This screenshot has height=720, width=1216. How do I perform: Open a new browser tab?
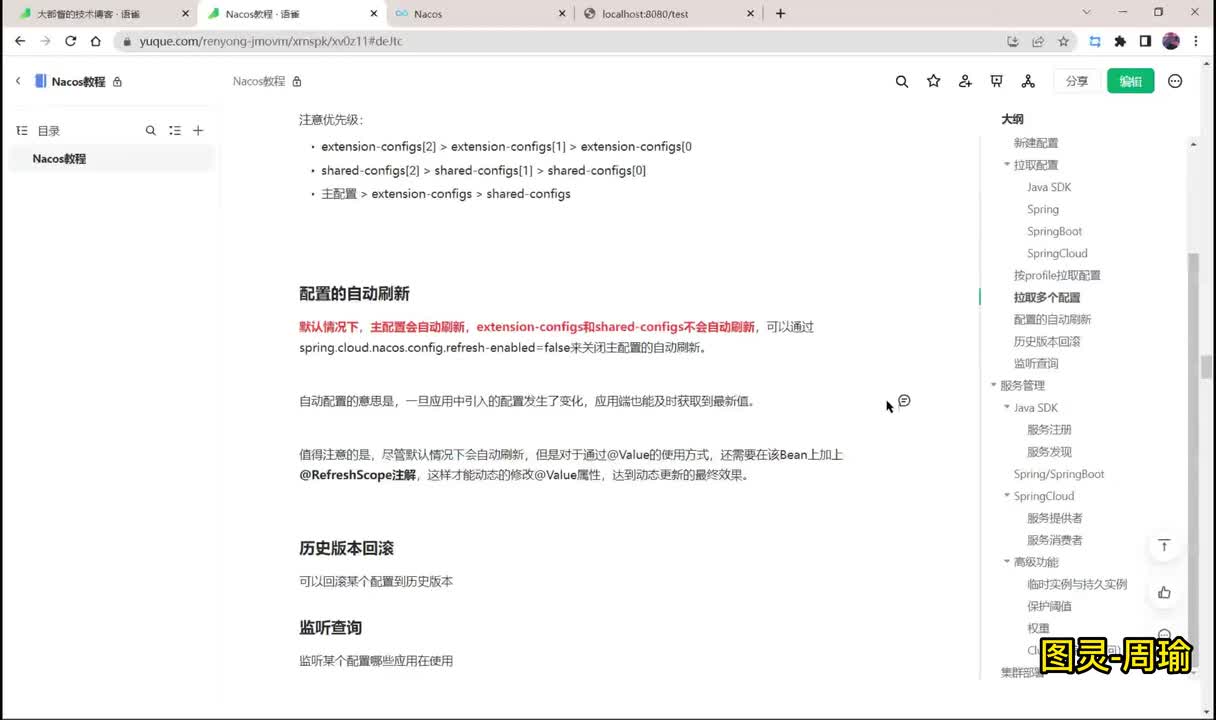(781, 13)
